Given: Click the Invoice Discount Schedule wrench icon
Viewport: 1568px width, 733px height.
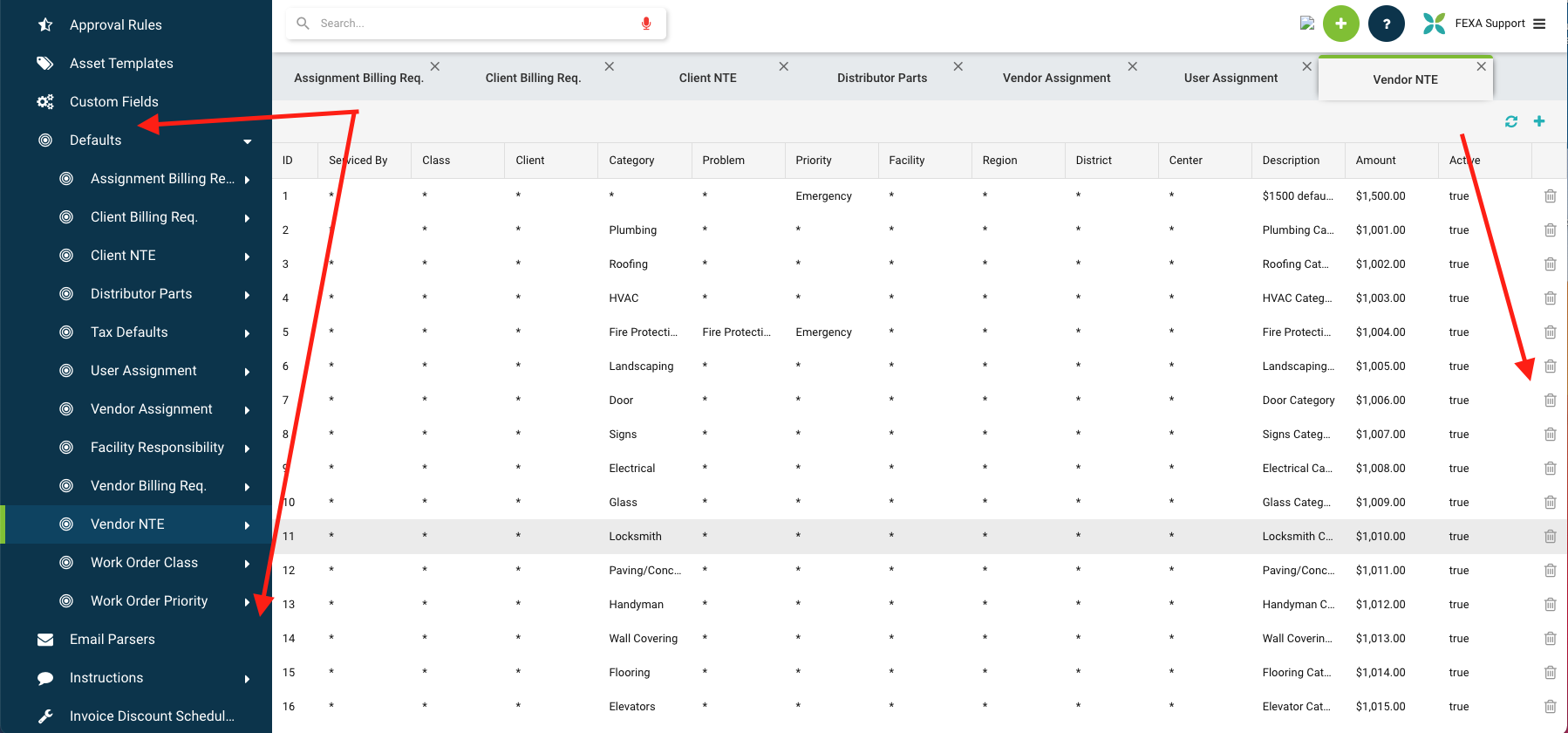Looking at the screenshot, I should click(x=45, y=716).
